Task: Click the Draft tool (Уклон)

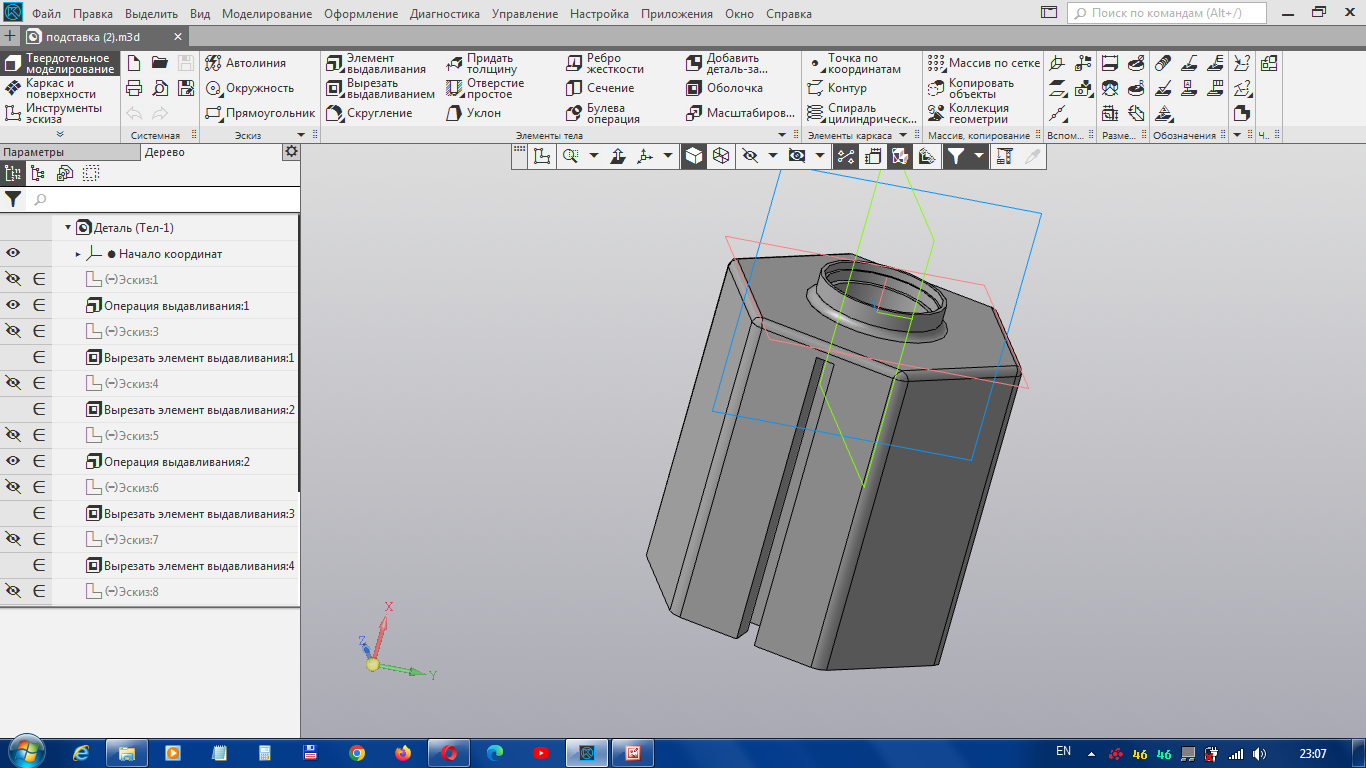Action: (x=473, y=114)
